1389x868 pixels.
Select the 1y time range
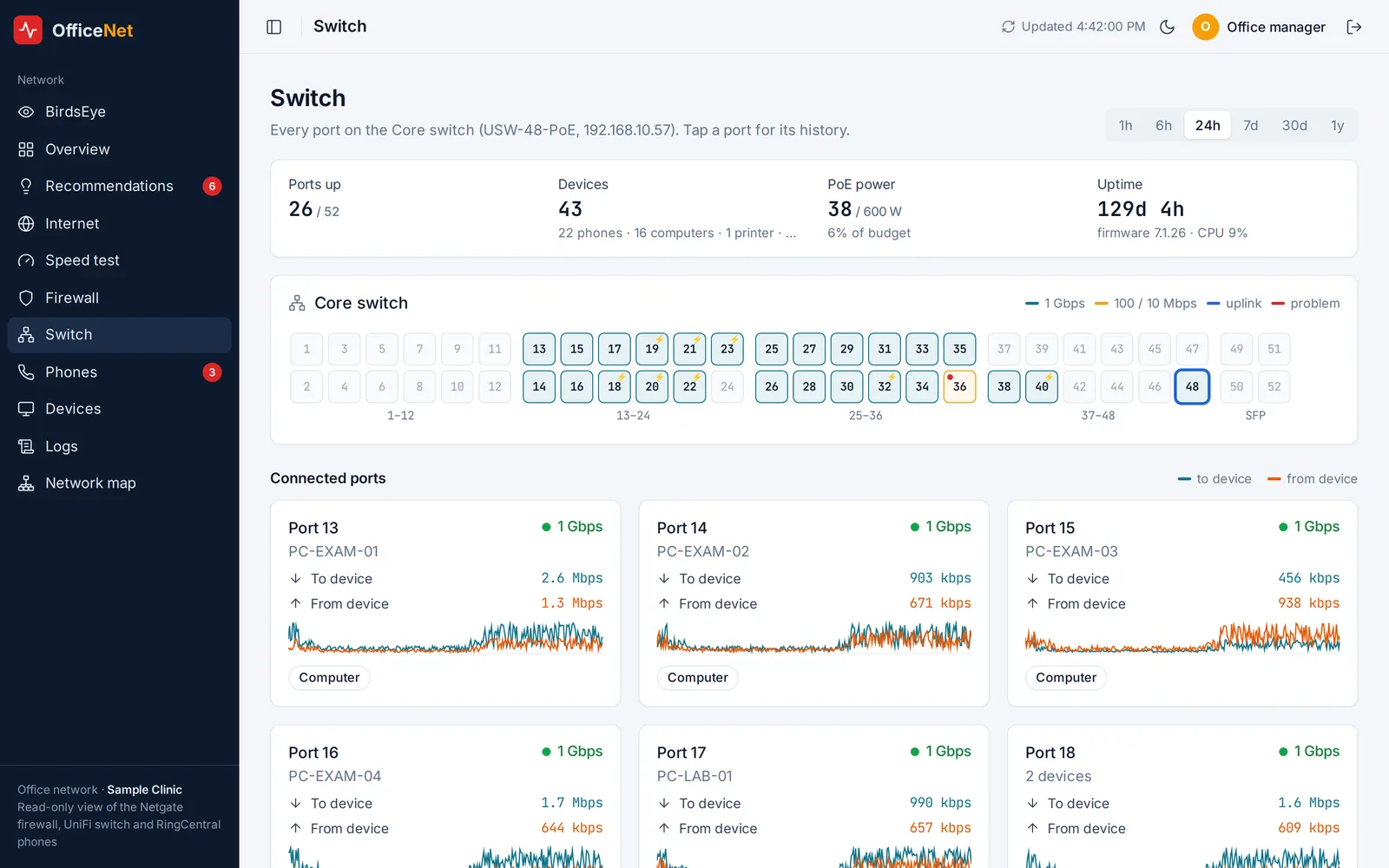(1337, 126)
